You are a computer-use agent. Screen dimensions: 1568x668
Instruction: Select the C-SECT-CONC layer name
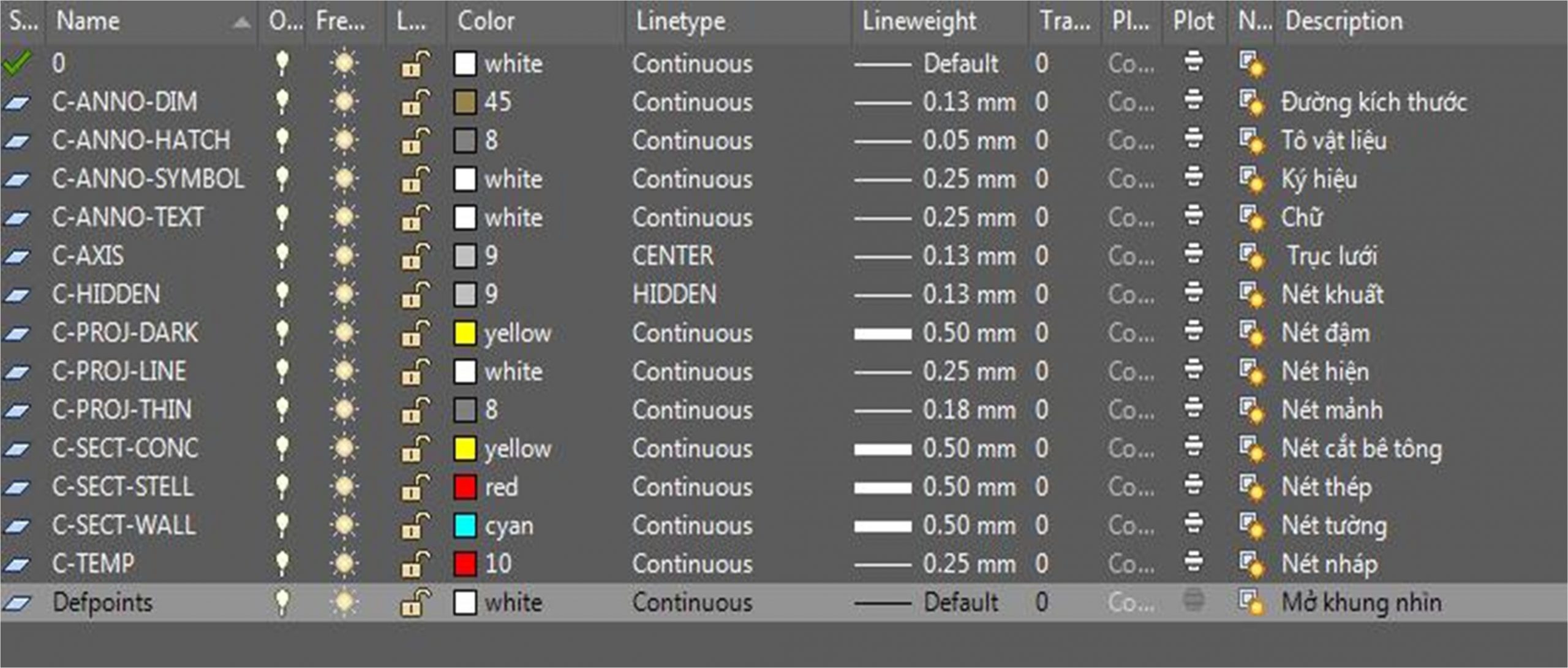coord(125,449)
